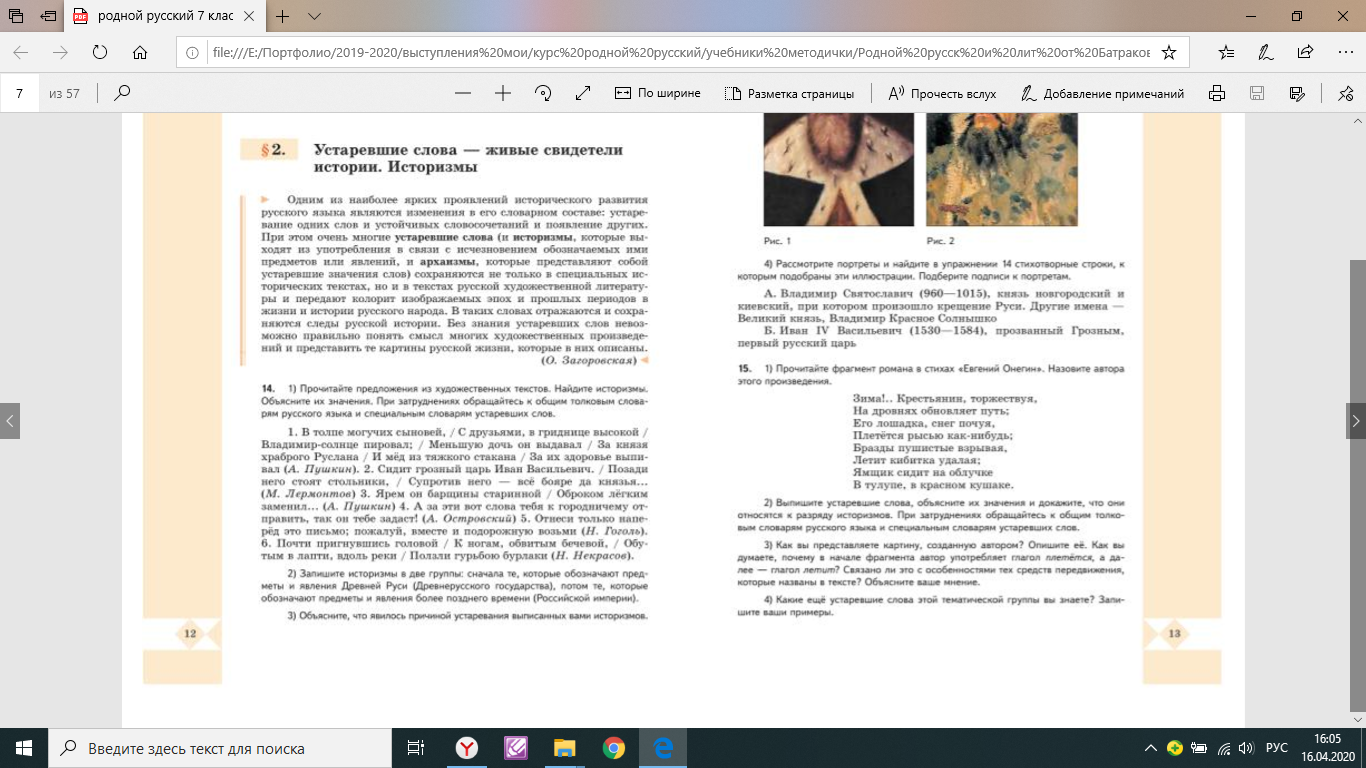Click page number 13 at bottom

1175,632
